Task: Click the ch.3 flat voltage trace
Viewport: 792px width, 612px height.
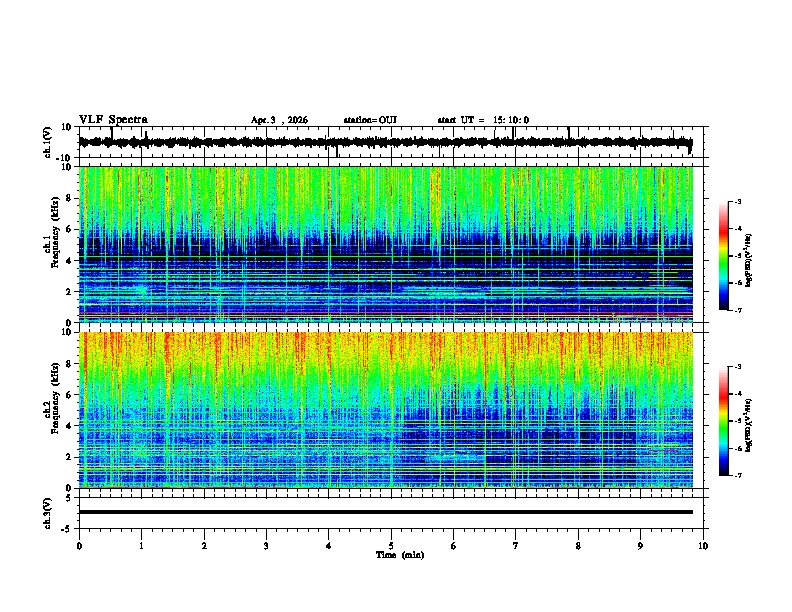Action: 385,512
